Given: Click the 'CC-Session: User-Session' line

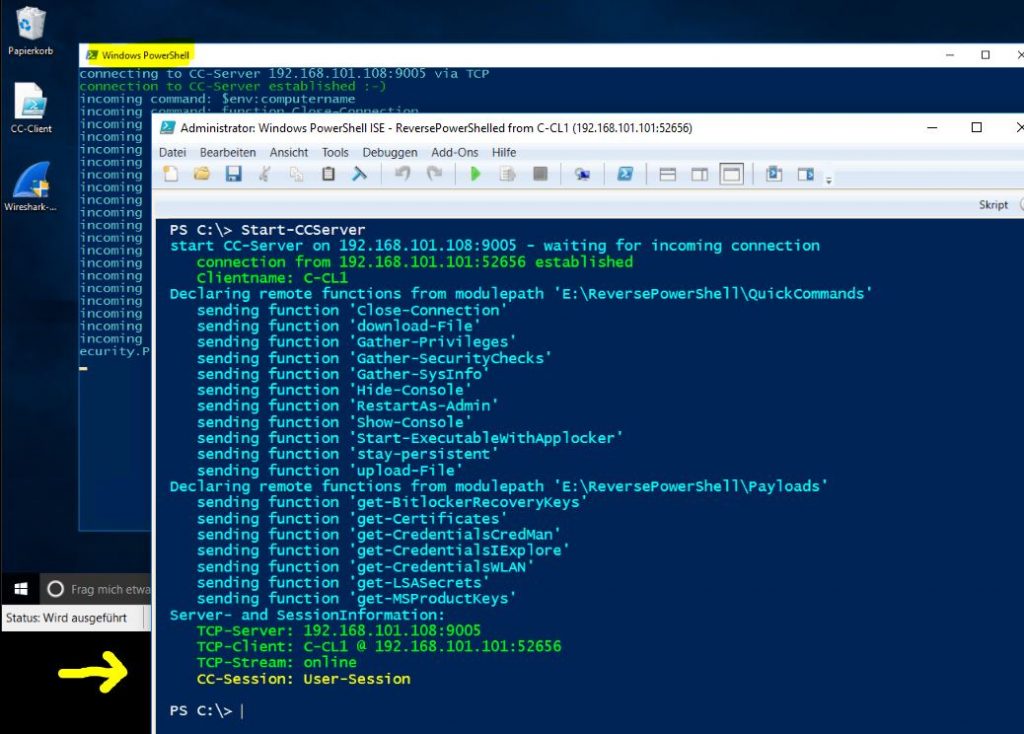Looking at the screenshot, I should tap(304, 678).
